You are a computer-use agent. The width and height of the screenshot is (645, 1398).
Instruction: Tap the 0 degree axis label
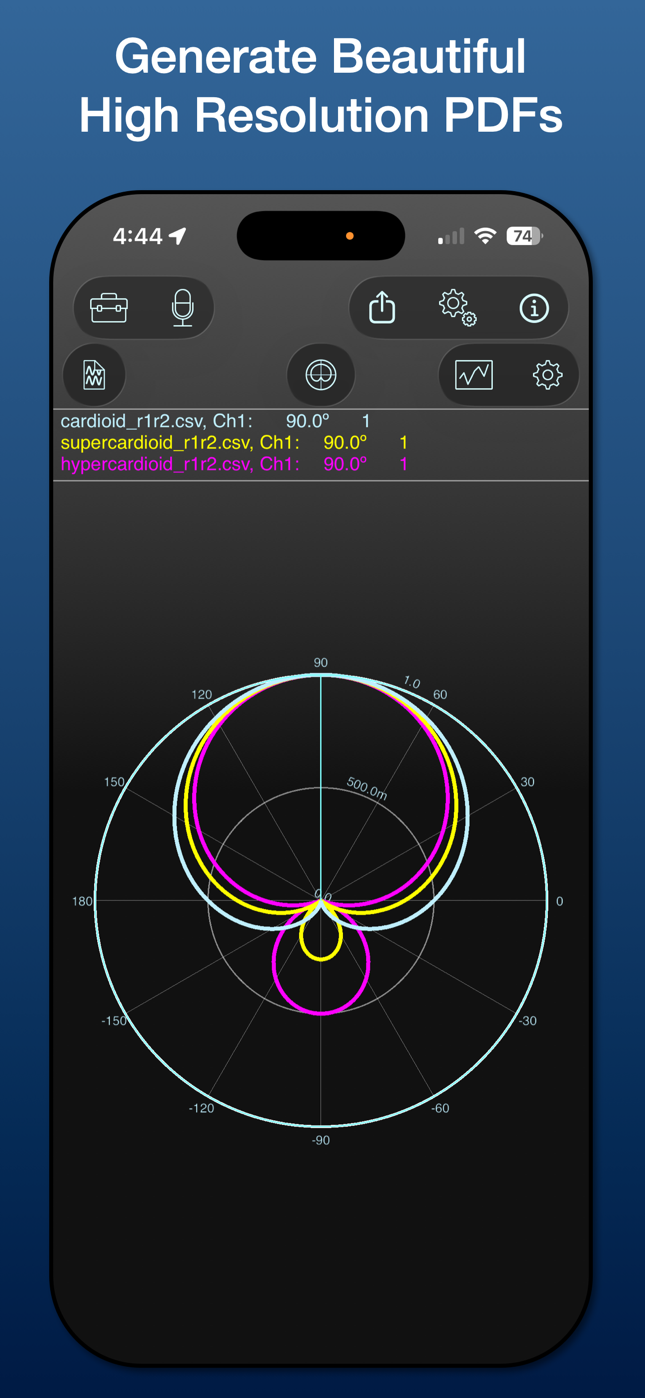pyautogui.click(x=559, y=901)
